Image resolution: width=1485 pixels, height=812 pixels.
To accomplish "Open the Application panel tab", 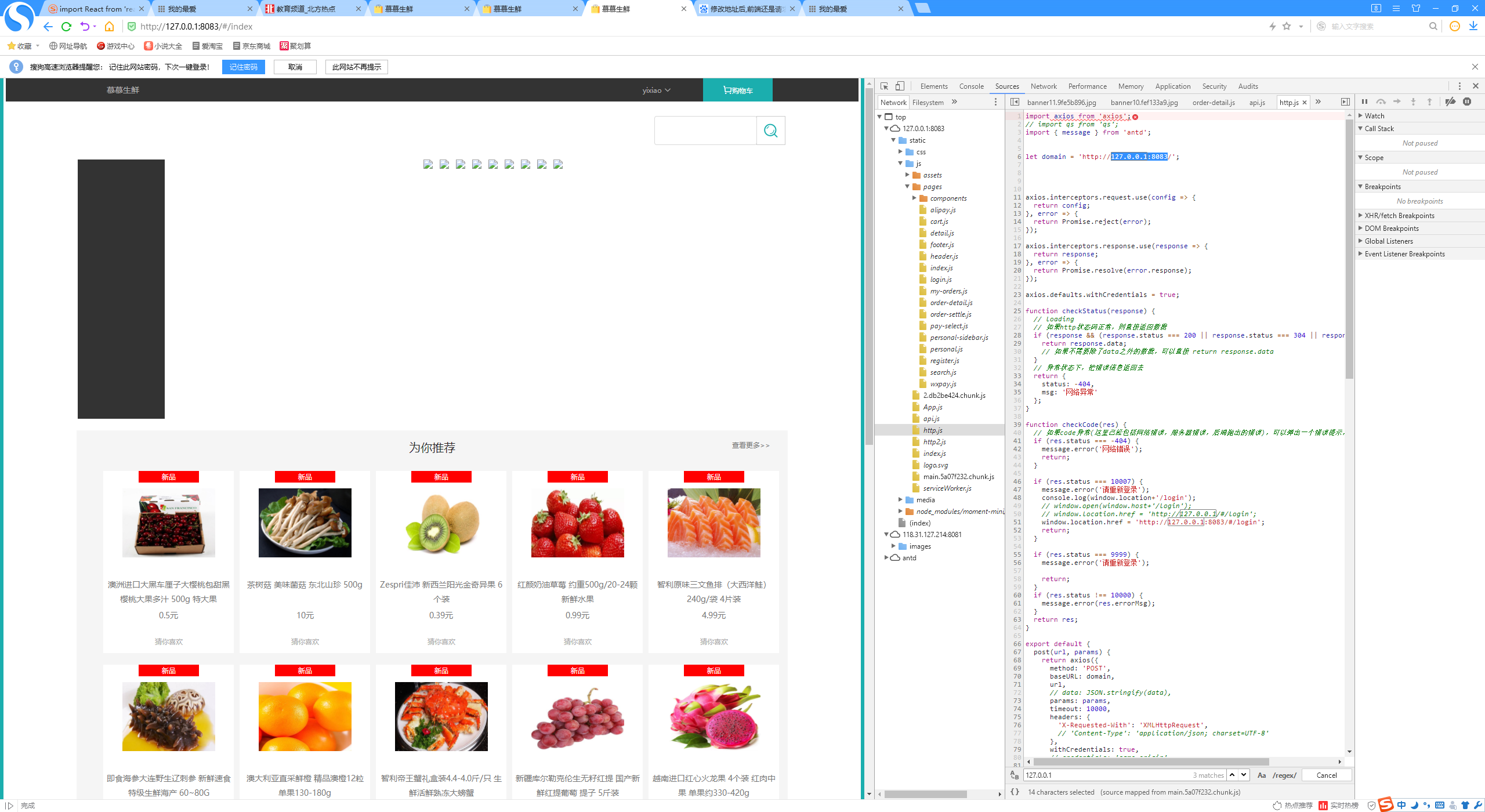I will click(1172, 86).
